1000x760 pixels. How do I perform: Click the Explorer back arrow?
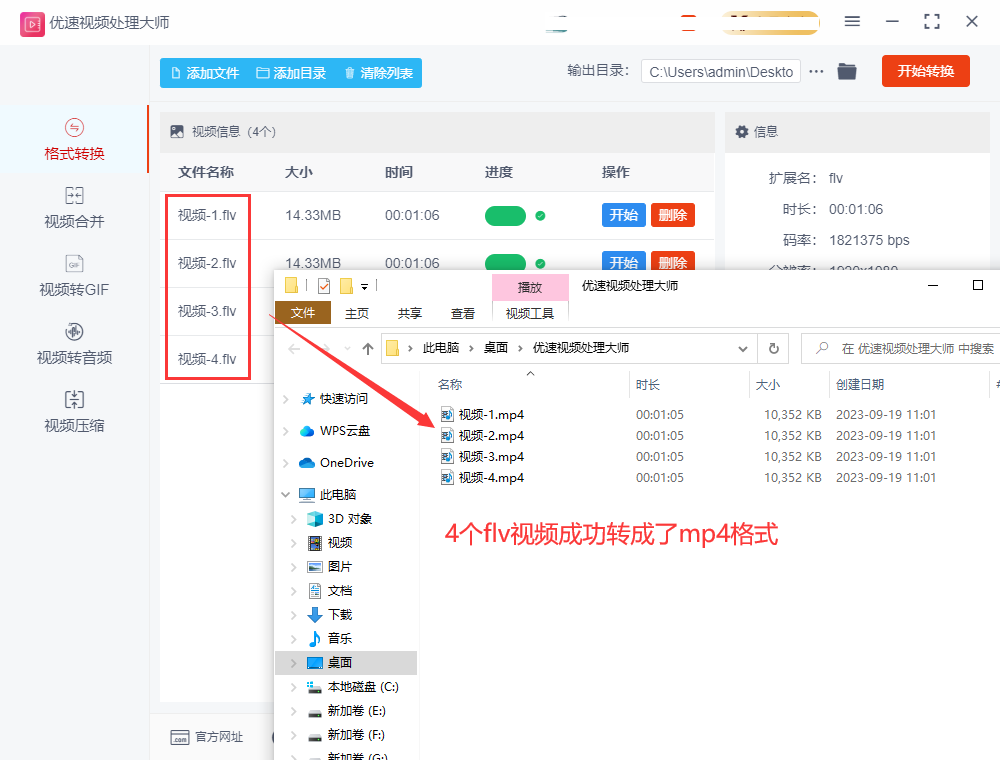[294, 348]
